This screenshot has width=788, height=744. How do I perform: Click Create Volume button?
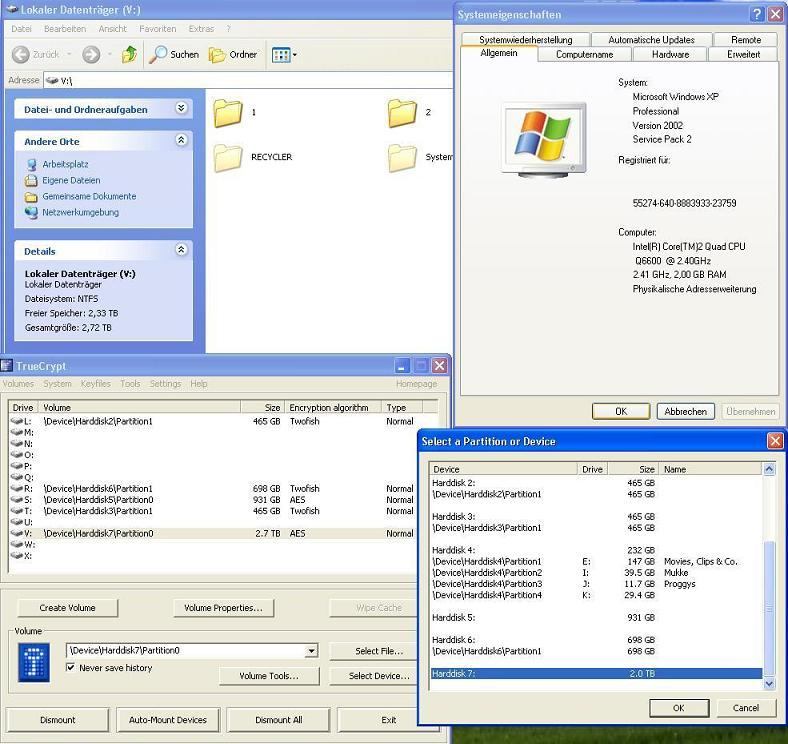coord(67,608)
